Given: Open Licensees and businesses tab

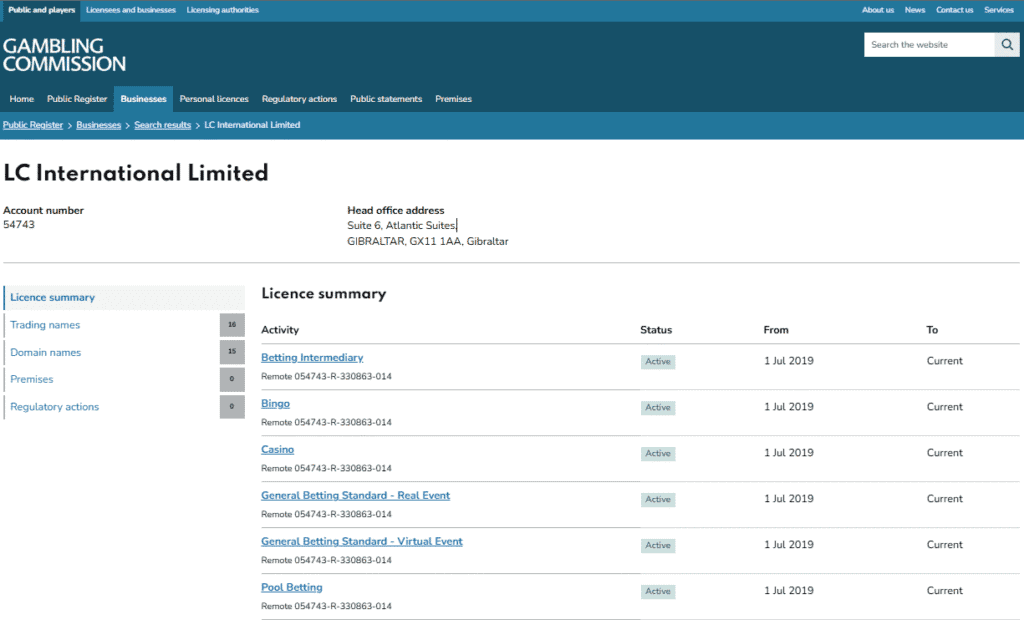Looking at the screenshot, I should pyautogui.click(x=131, y=10).
